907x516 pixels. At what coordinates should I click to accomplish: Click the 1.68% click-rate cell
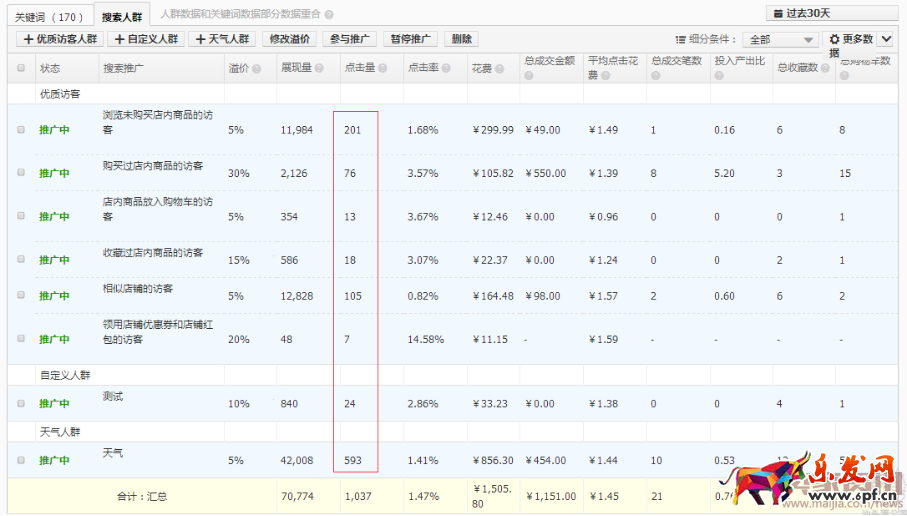pyautogui.click(x=423, y=130)
